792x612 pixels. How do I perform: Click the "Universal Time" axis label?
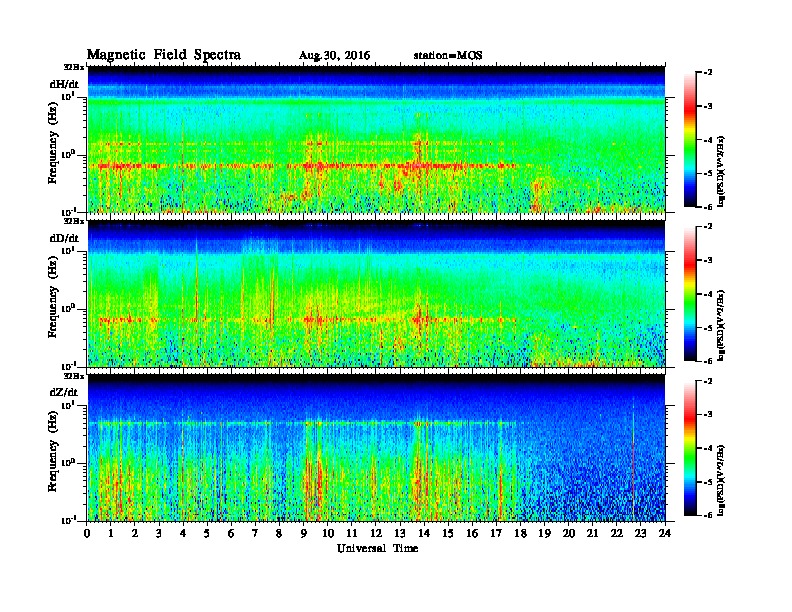(377, 548)
